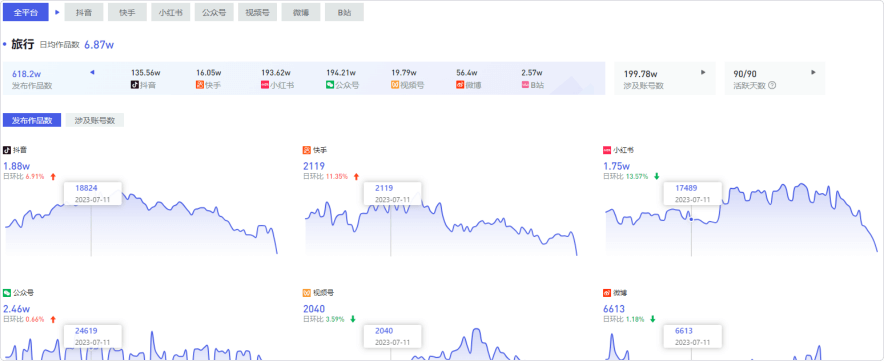Viewport: 884px width, 361px height.
Task: Click the 微博 icon in stats bar
Action: pos(460,85)
